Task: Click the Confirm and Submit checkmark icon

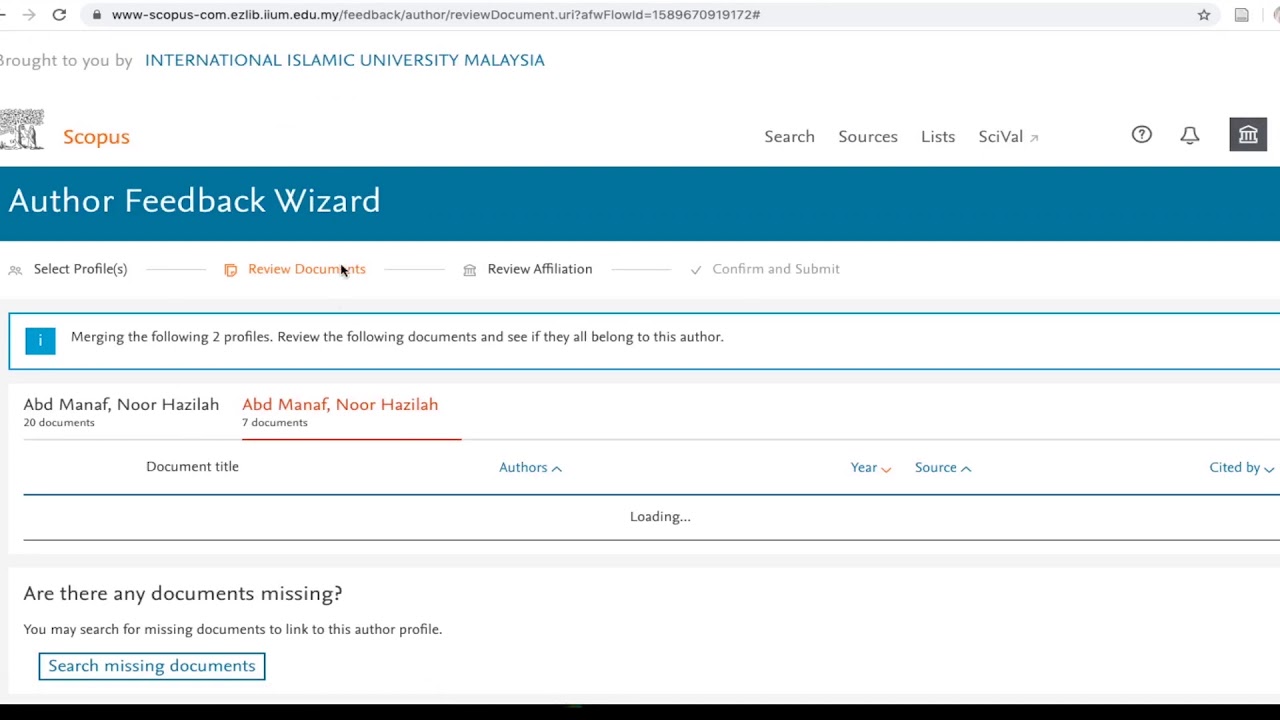Action: click(x=696, y=270)
